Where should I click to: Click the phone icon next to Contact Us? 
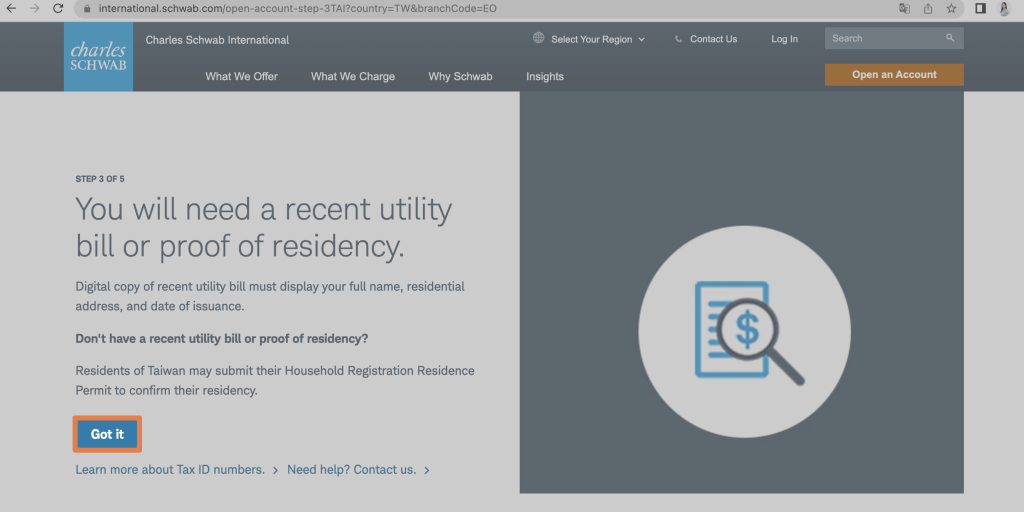point(679,39)
